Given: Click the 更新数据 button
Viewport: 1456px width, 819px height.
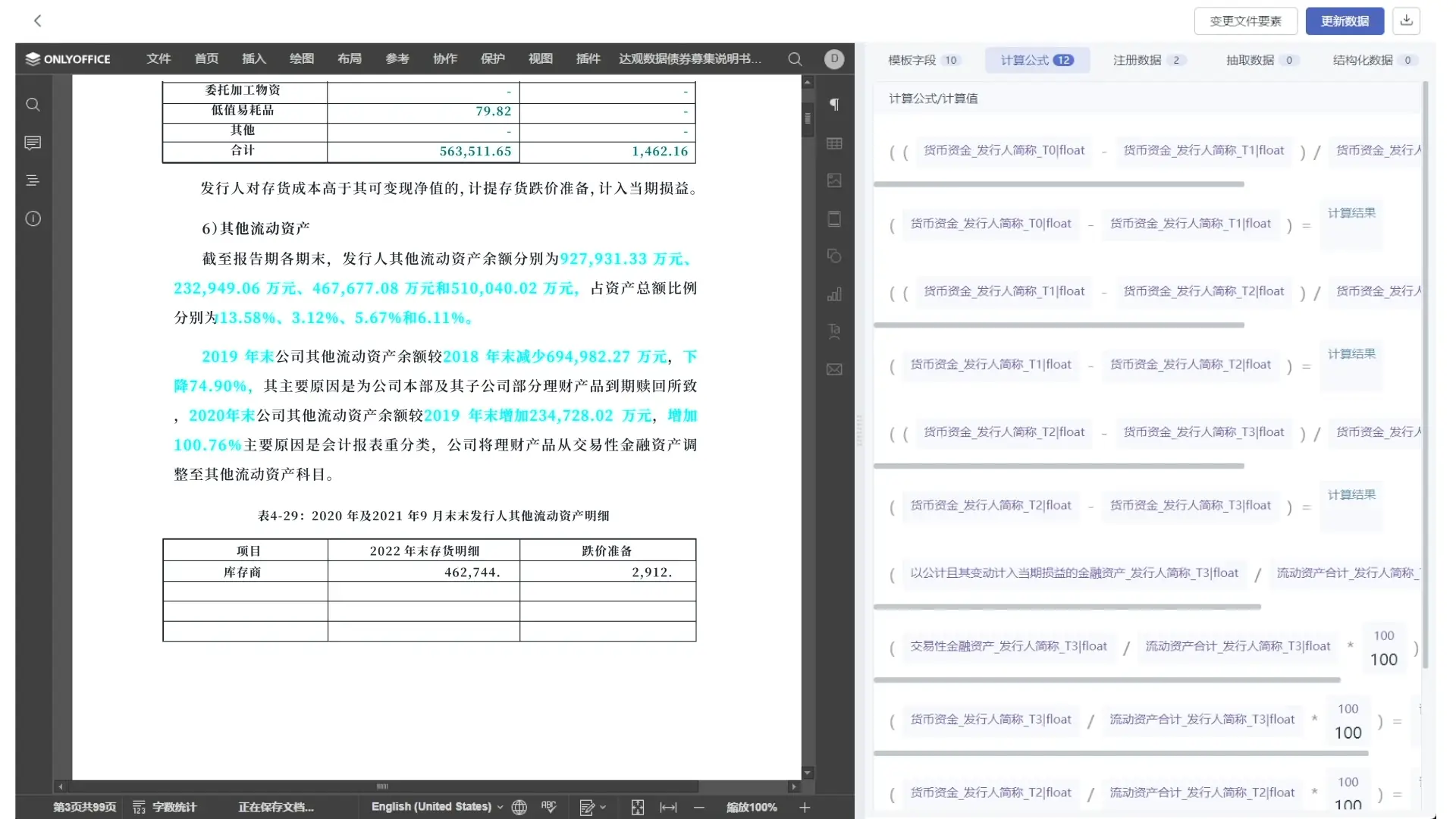Looking at the screenshot, I should click(x=1344, y=21).
